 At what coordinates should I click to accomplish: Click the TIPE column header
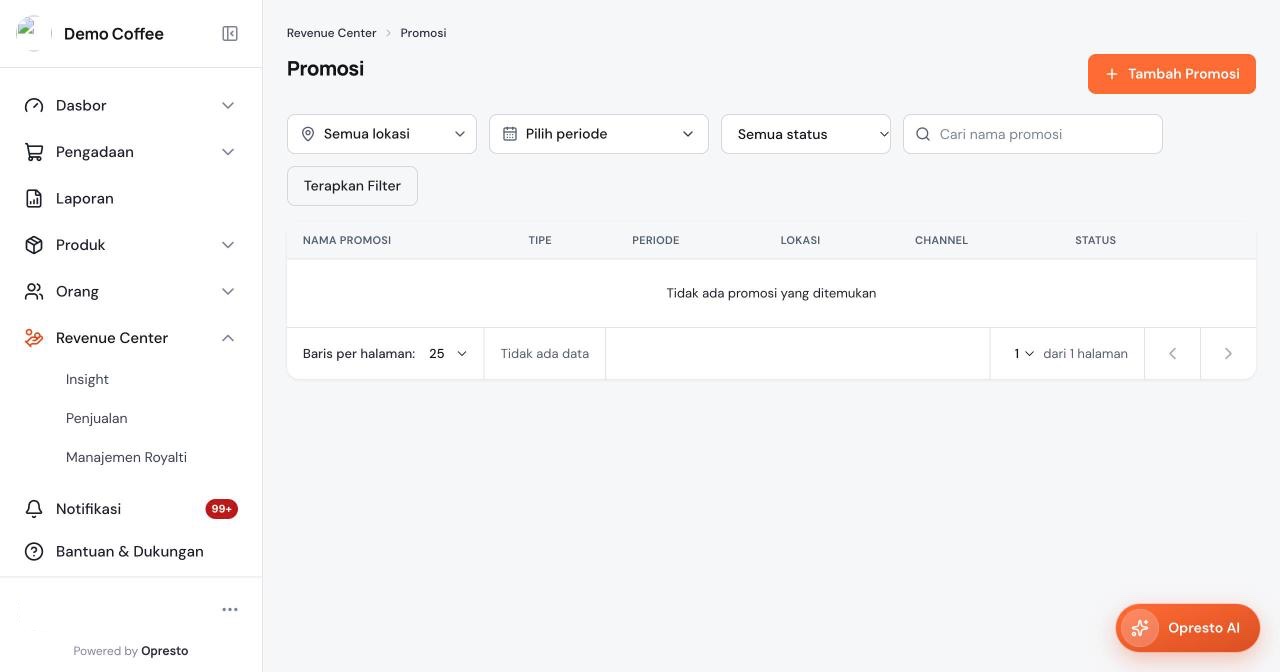[540, 240]
